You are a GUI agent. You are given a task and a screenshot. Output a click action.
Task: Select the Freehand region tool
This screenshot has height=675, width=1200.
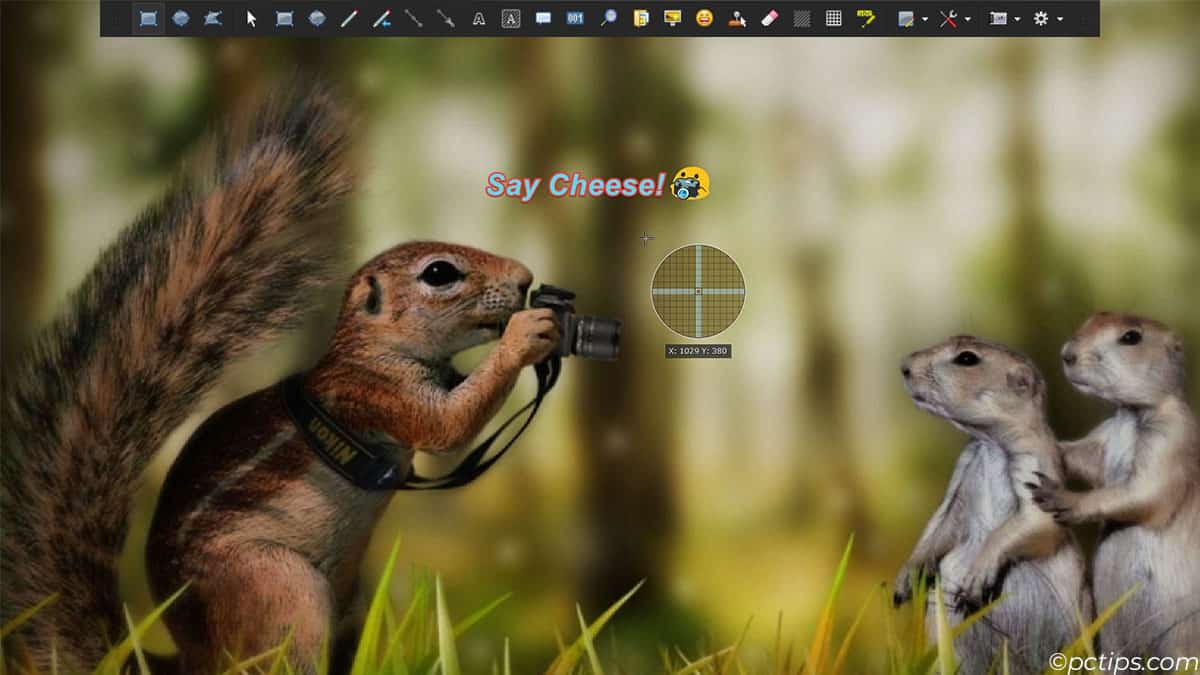click(211, 17)
